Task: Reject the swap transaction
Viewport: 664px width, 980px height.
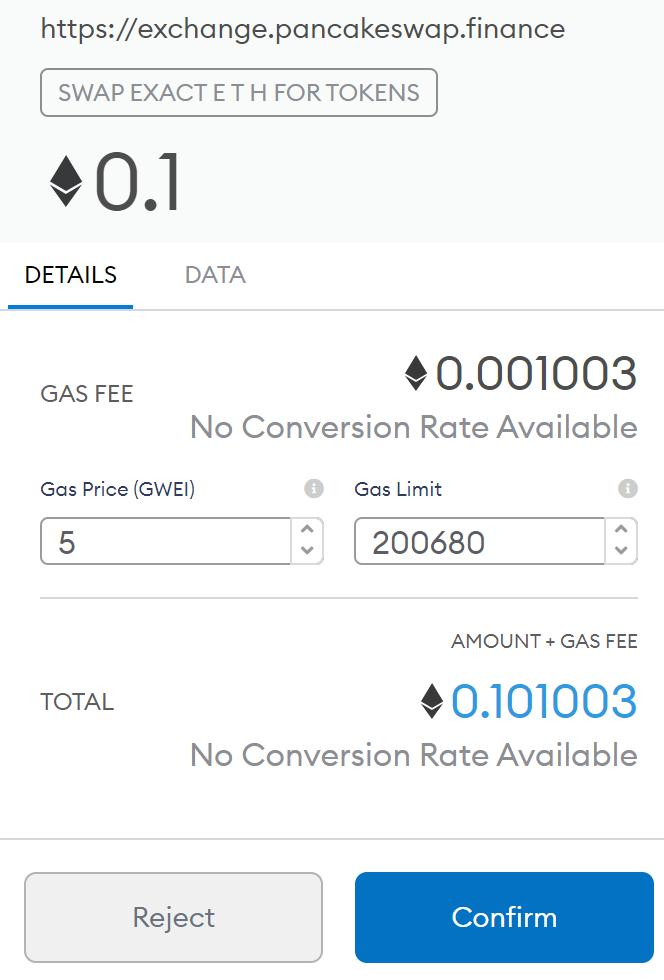Action: coord(174,917)
